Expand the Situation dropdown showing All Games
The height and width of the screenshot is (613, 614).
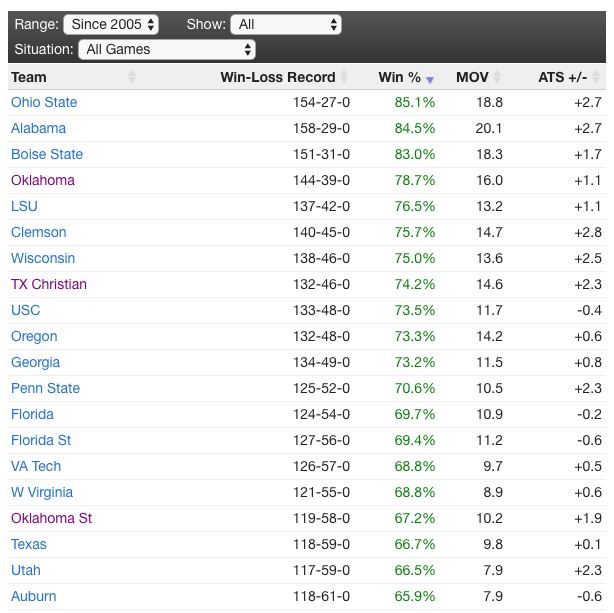(x=167, y=49)
